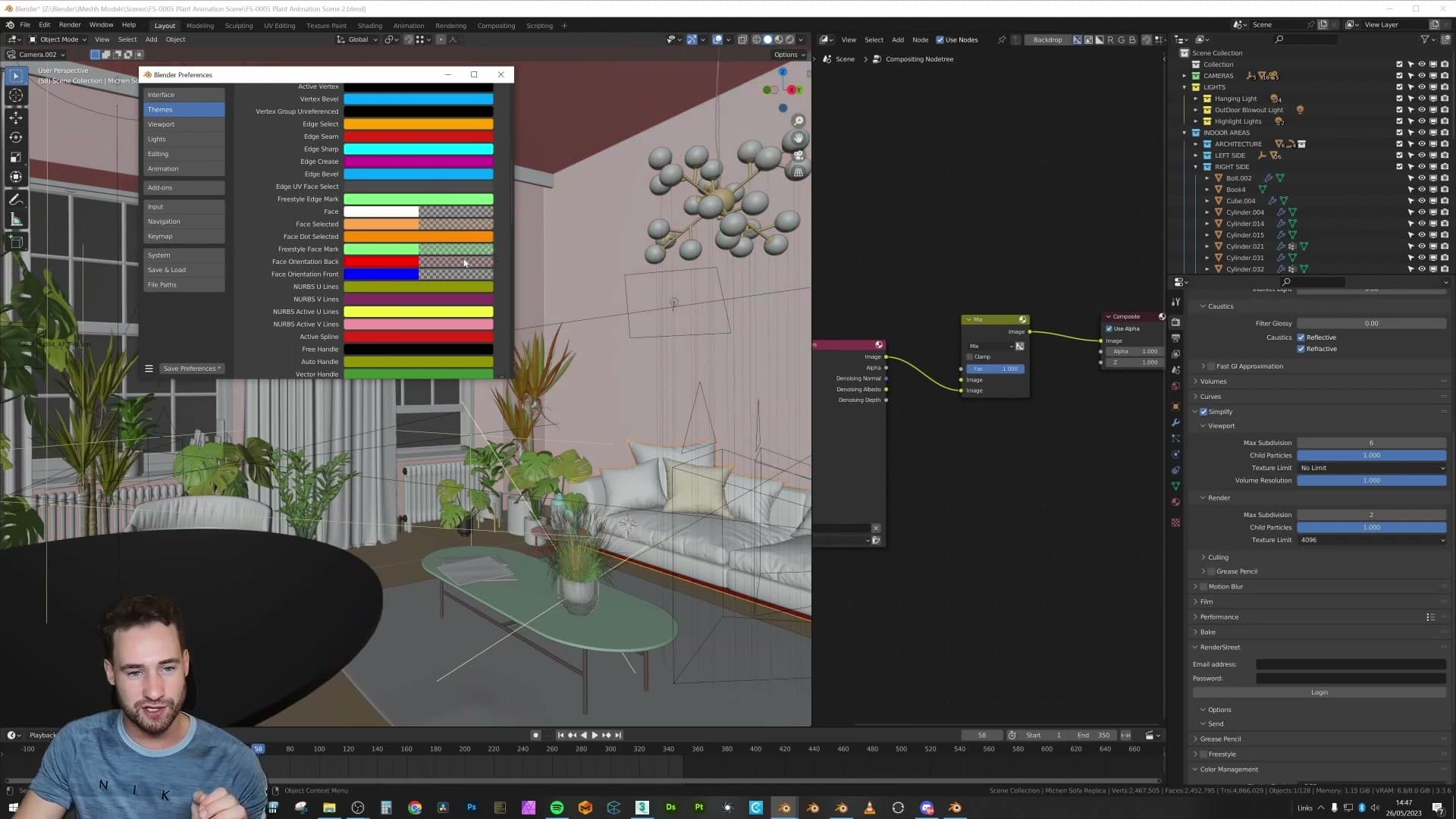This screenshot has width=1456, height=819.
Task: Open the Render menu in top bar
Action: [70, 25]
